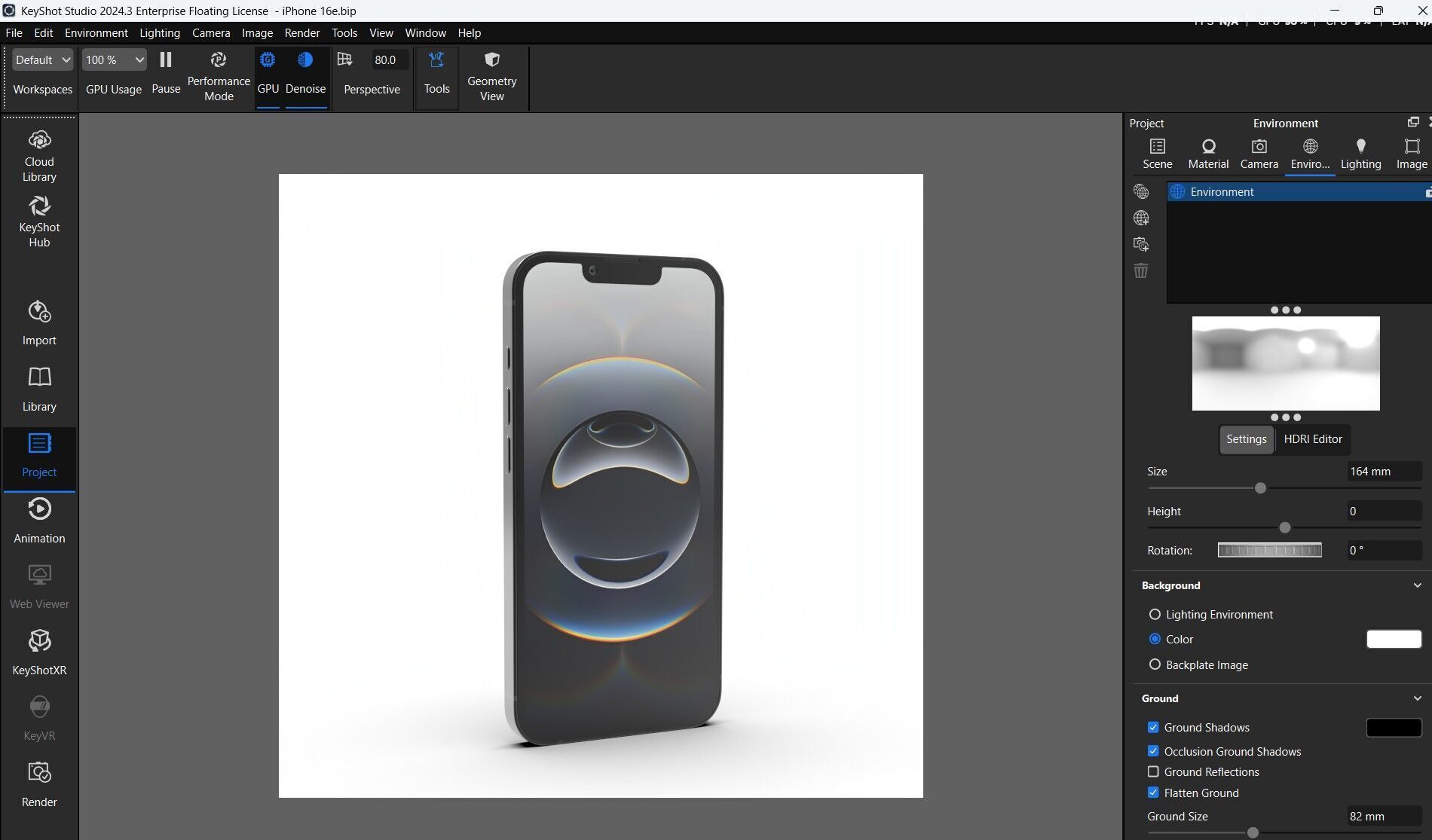The image size is (1432, 840).
Task: Enable Ground Reflections checkbox
Action: [x=1153, y=771]
